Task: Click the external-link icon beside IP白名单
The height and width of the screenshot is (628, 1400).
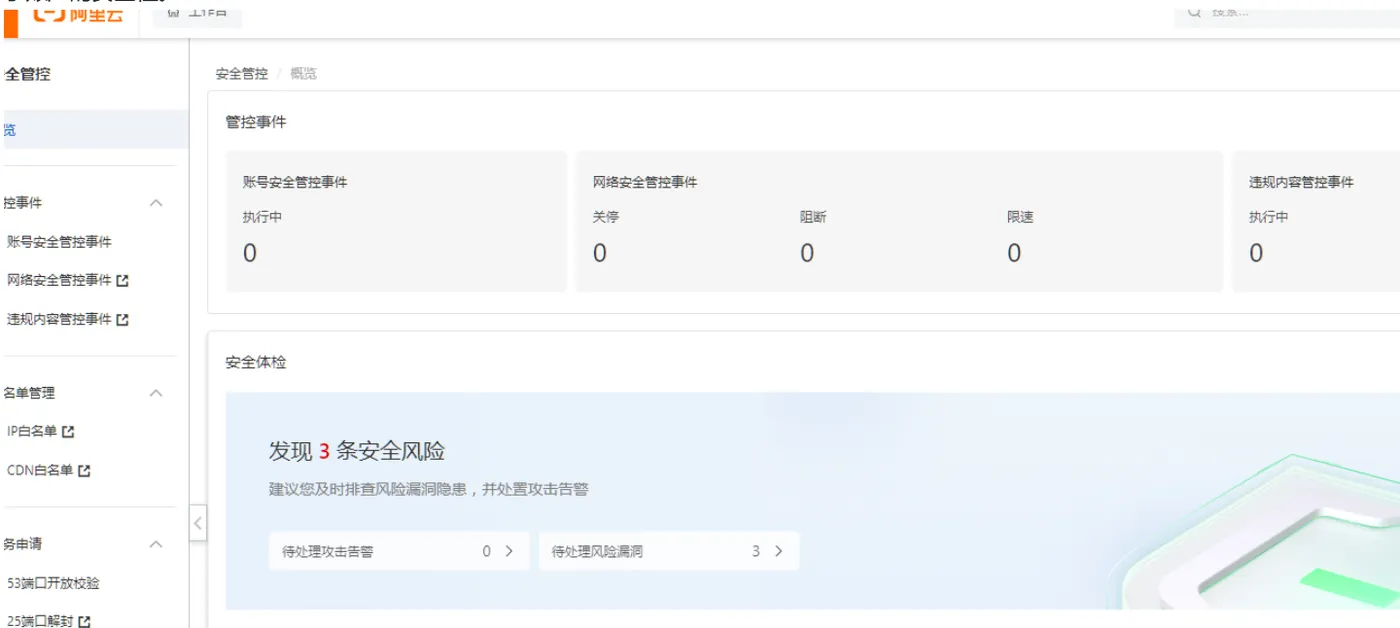Action: point(69,432)
